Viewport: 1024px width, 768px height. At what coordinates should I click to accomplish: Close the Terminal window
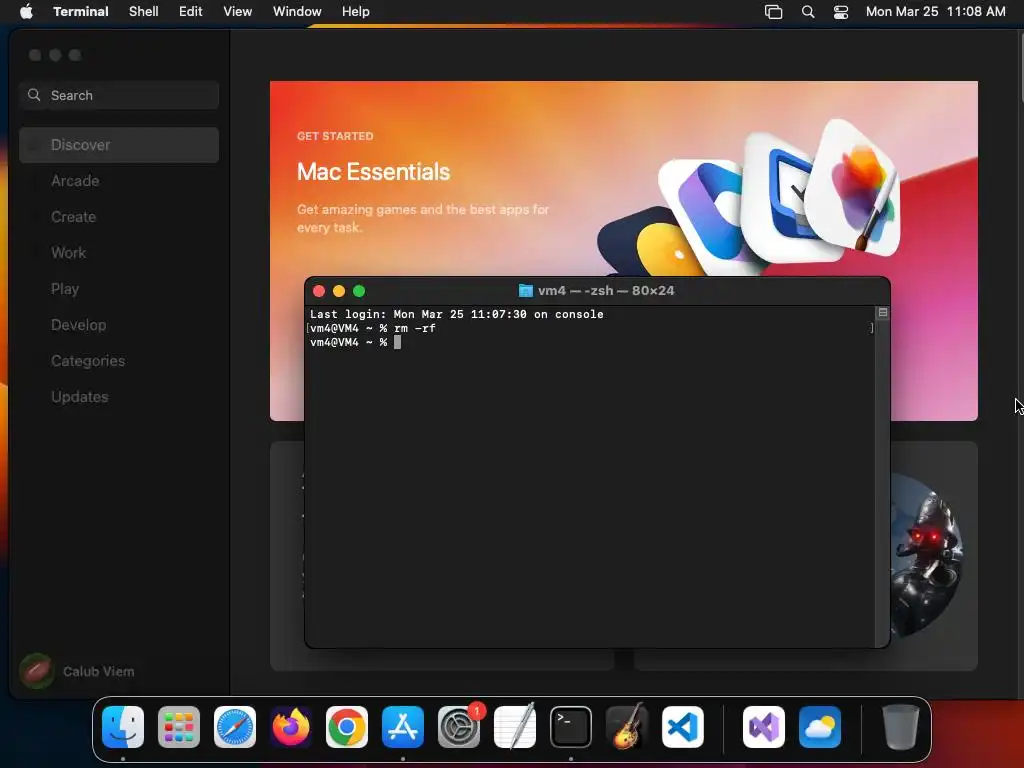(319, 291)
